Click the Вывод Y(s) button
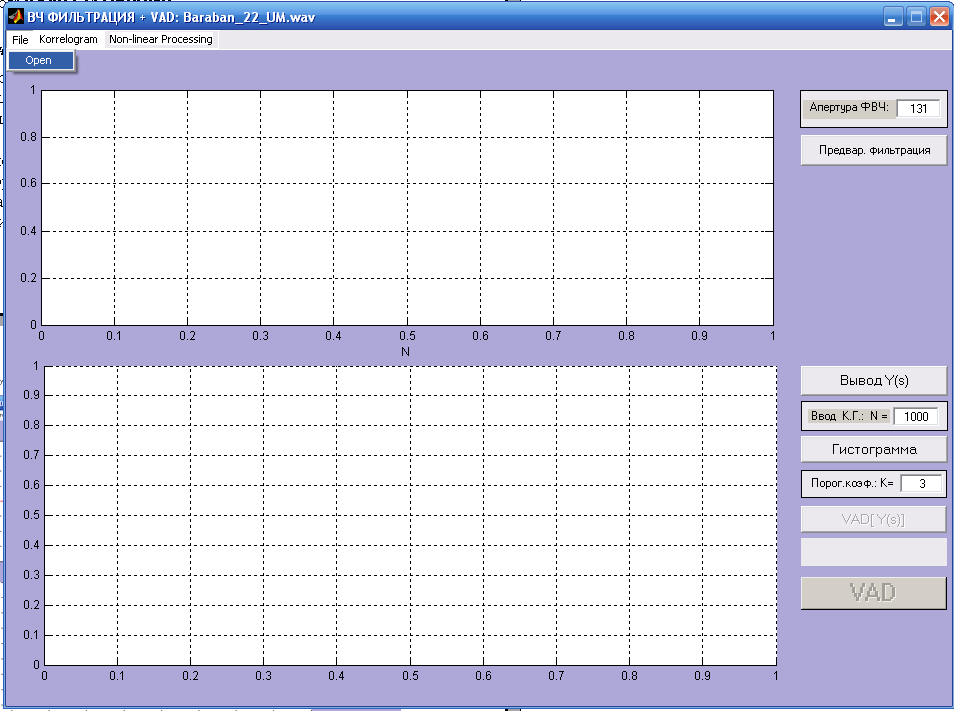This screenshot has width=954, height=711. pyautogui.click(x=874, y=381)
